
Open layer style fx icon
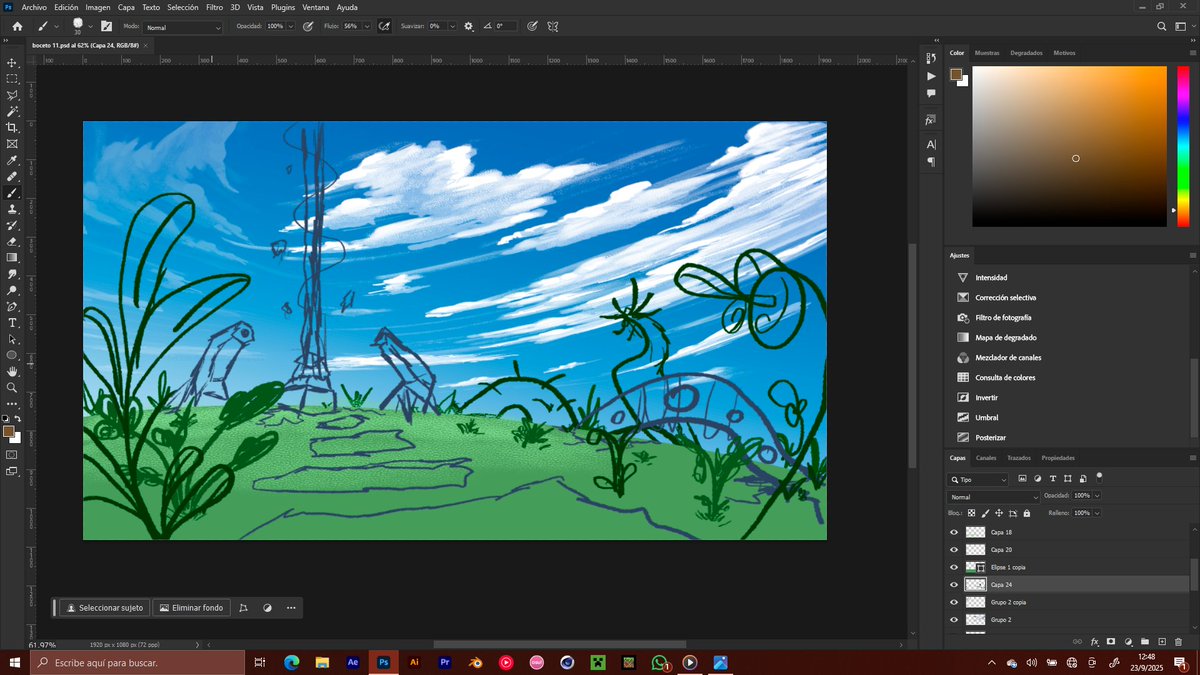tap(1094, 641)
